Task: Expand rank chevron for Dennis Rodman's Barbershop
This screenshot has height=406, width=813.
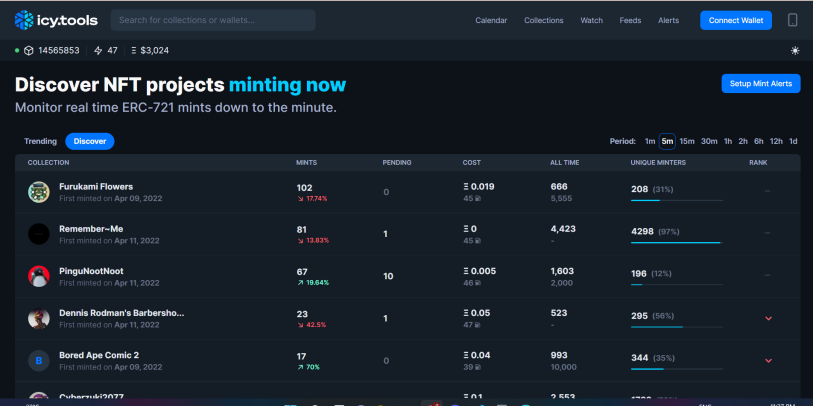Action: coord(768,318)
